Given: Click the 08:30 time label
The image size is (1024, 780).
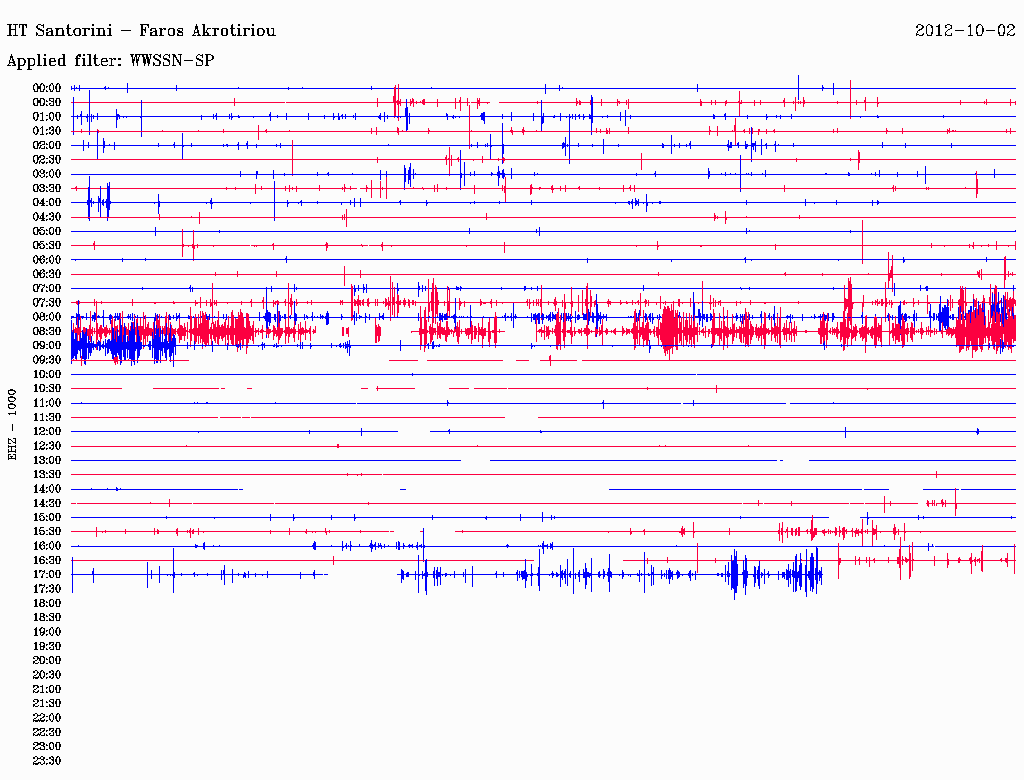Looking at the screenshot, I should 47,332.
